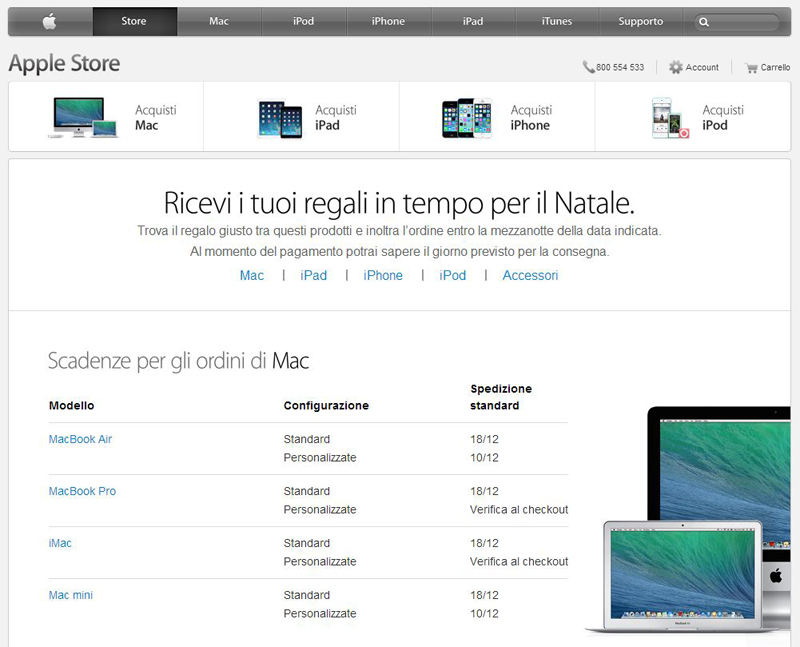Jump to Mac link under the Natale headline
This screenshot has height=647, width=800.
[x=252, y=276]
